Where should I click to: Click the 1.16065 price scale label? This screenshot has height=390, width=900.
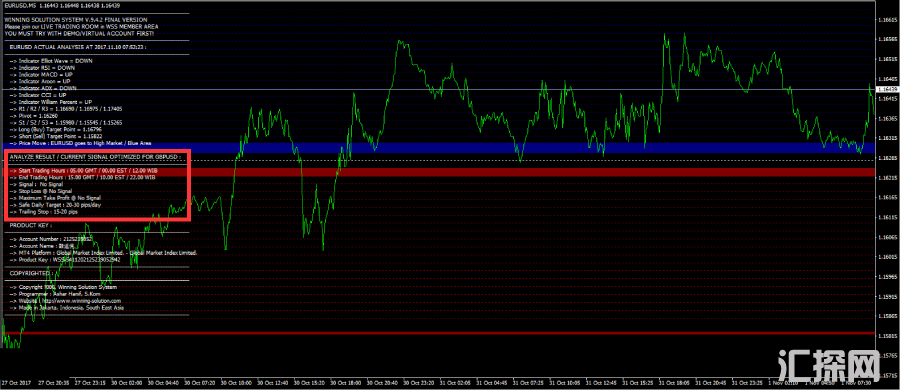[x=889, y=237]
